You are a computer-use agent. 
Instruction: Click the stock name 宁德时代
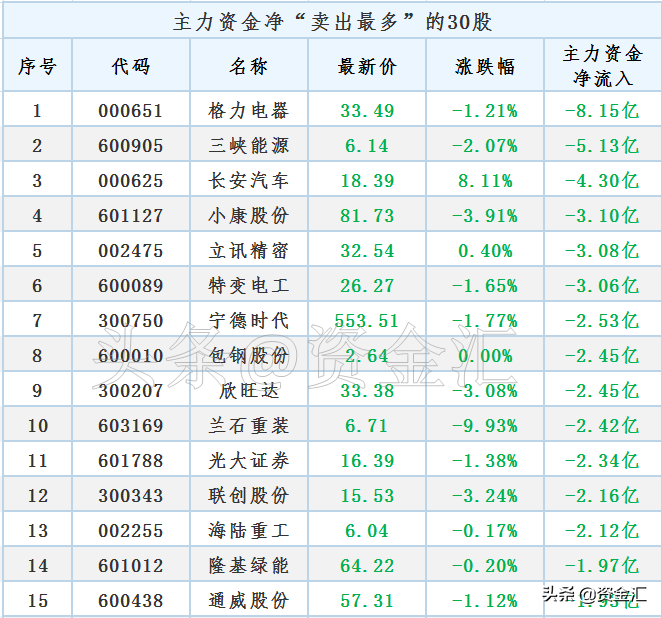click(x=249, y=321)
